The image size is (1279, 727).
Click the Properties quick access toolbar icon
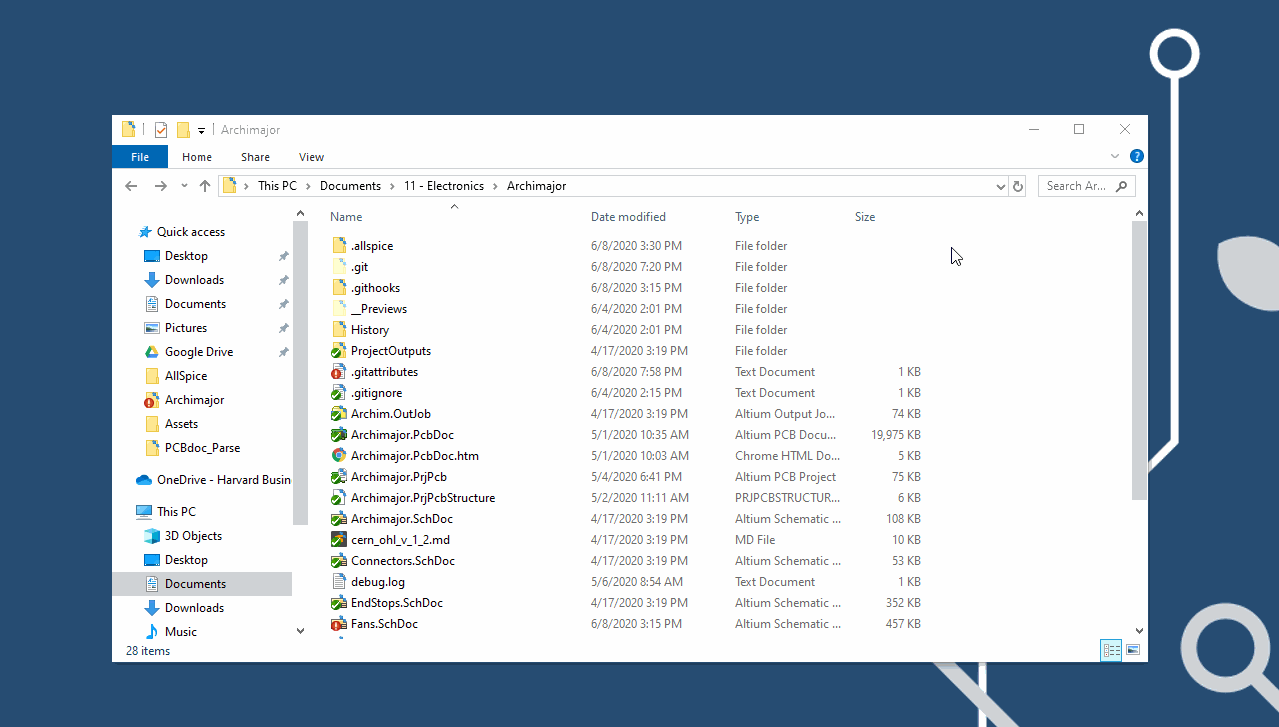pyautogui.click(x=160, y=130)
